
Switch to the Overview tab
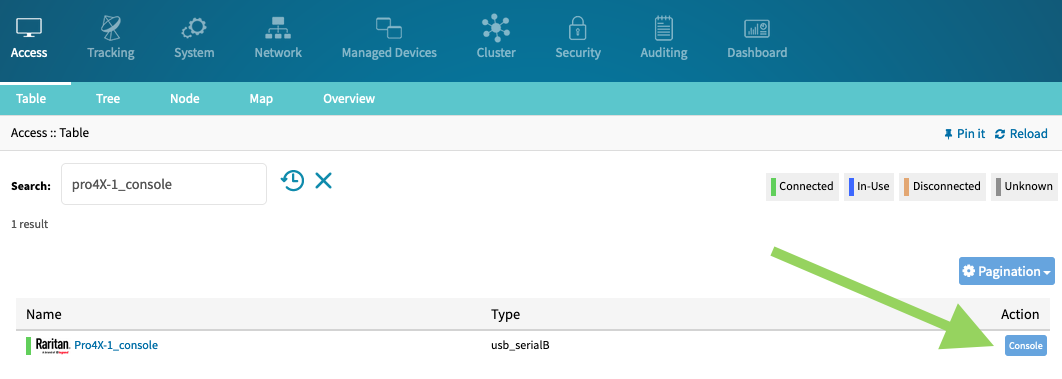click(349, 99)
